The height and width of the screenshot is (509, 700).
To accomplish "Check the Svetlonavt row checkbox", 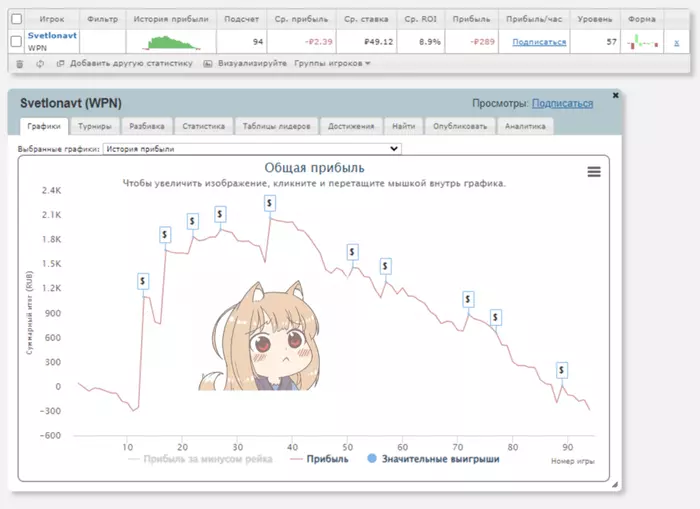I will click(17, 42).
